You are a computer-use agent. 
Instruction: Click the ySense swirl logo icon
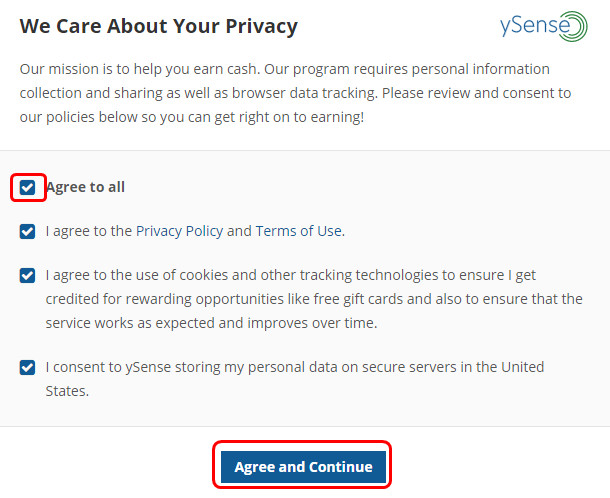(571, 26)
